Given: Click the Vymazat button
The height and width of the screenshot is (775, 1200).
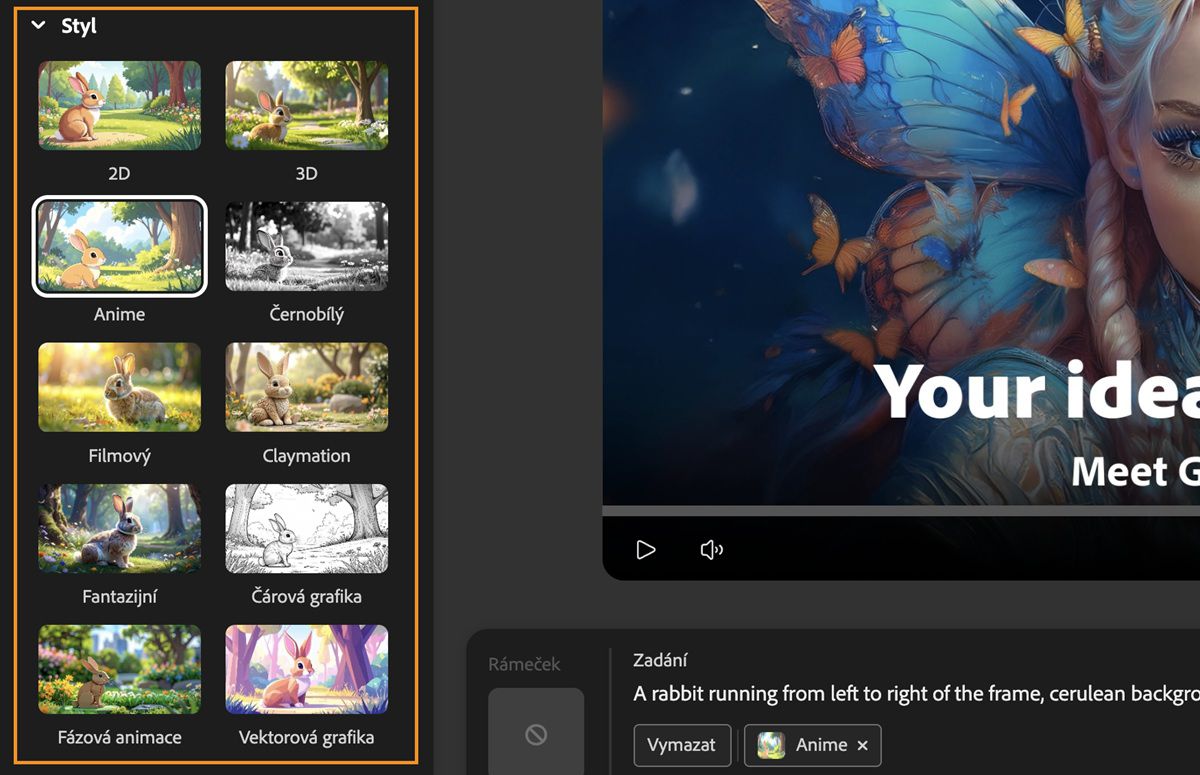Looking at the screenshot, I should pyautogui.click(x=682, y=745).
